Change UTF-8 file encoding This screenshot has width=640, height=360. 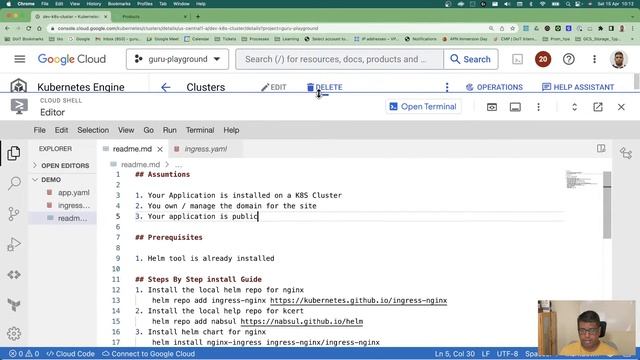(507, 354)
